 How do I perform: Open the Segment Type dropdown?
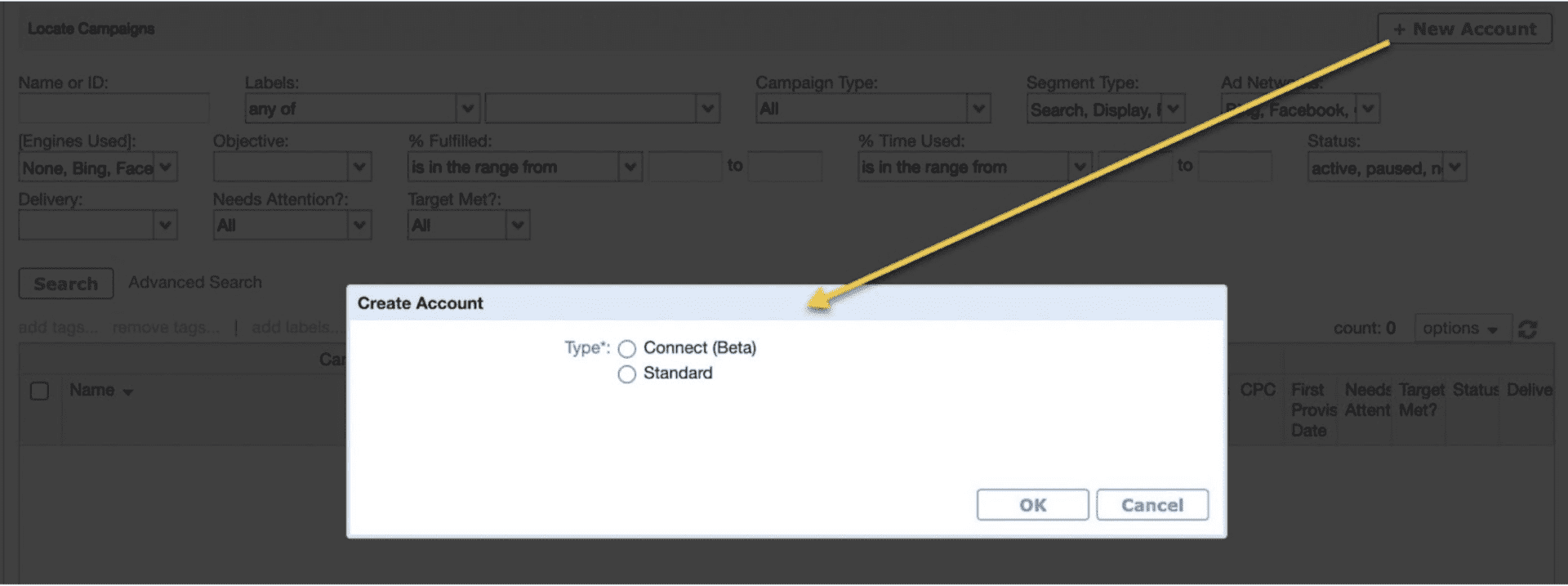(x=1106, y=109)
